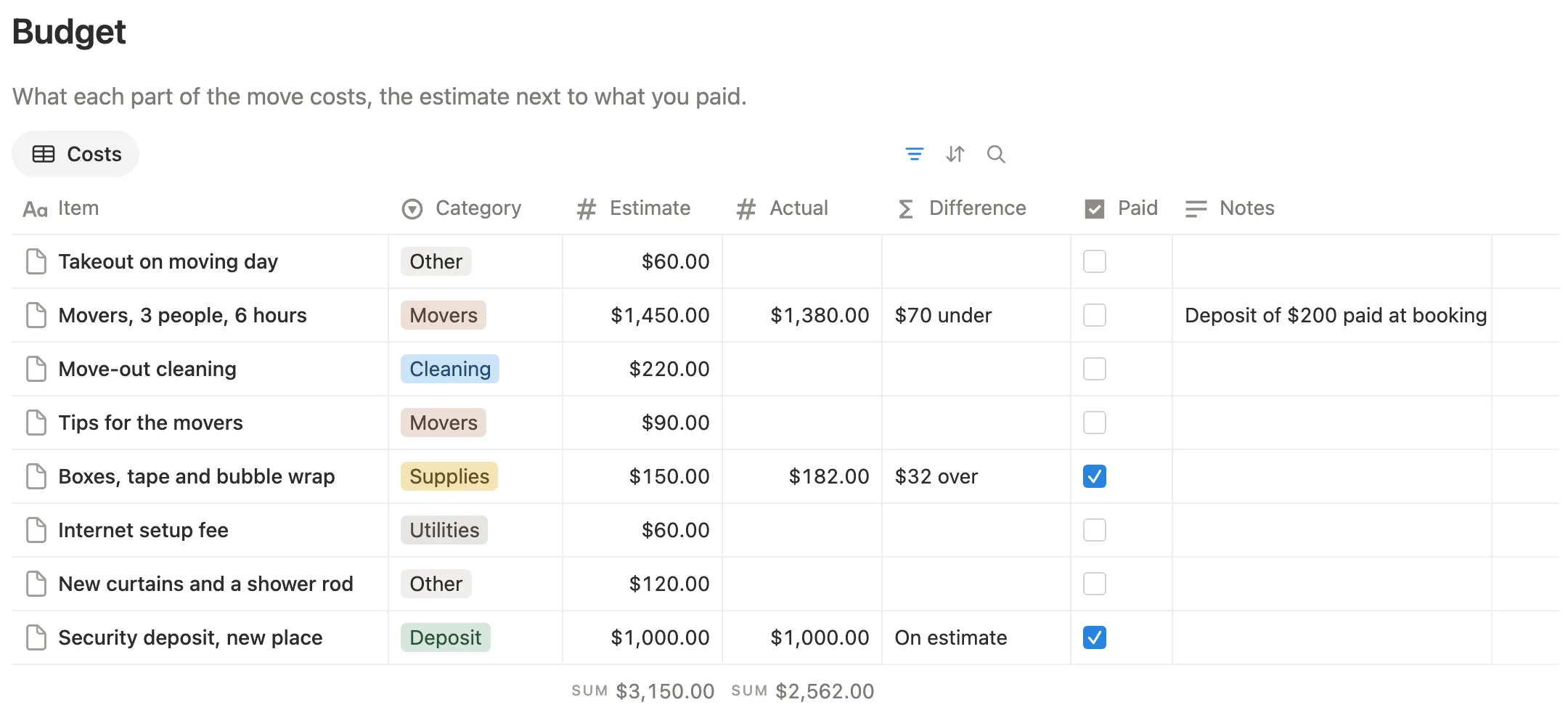1568x726 pixels.
Task: Open the Internet setup fee item
Action: (x=143, y=530)
